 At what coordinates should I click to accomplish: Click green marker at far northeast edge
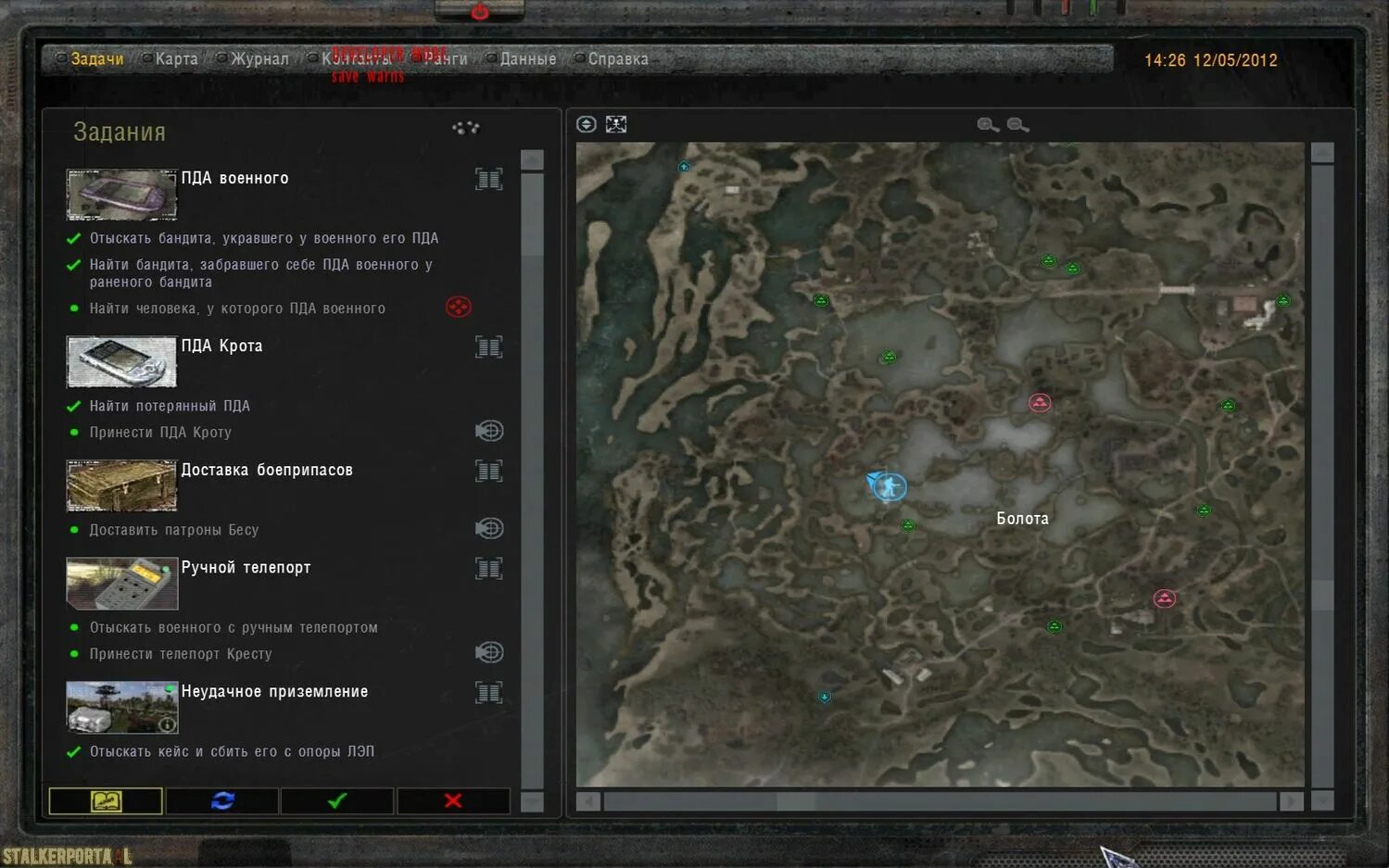tap(1283, 300)
